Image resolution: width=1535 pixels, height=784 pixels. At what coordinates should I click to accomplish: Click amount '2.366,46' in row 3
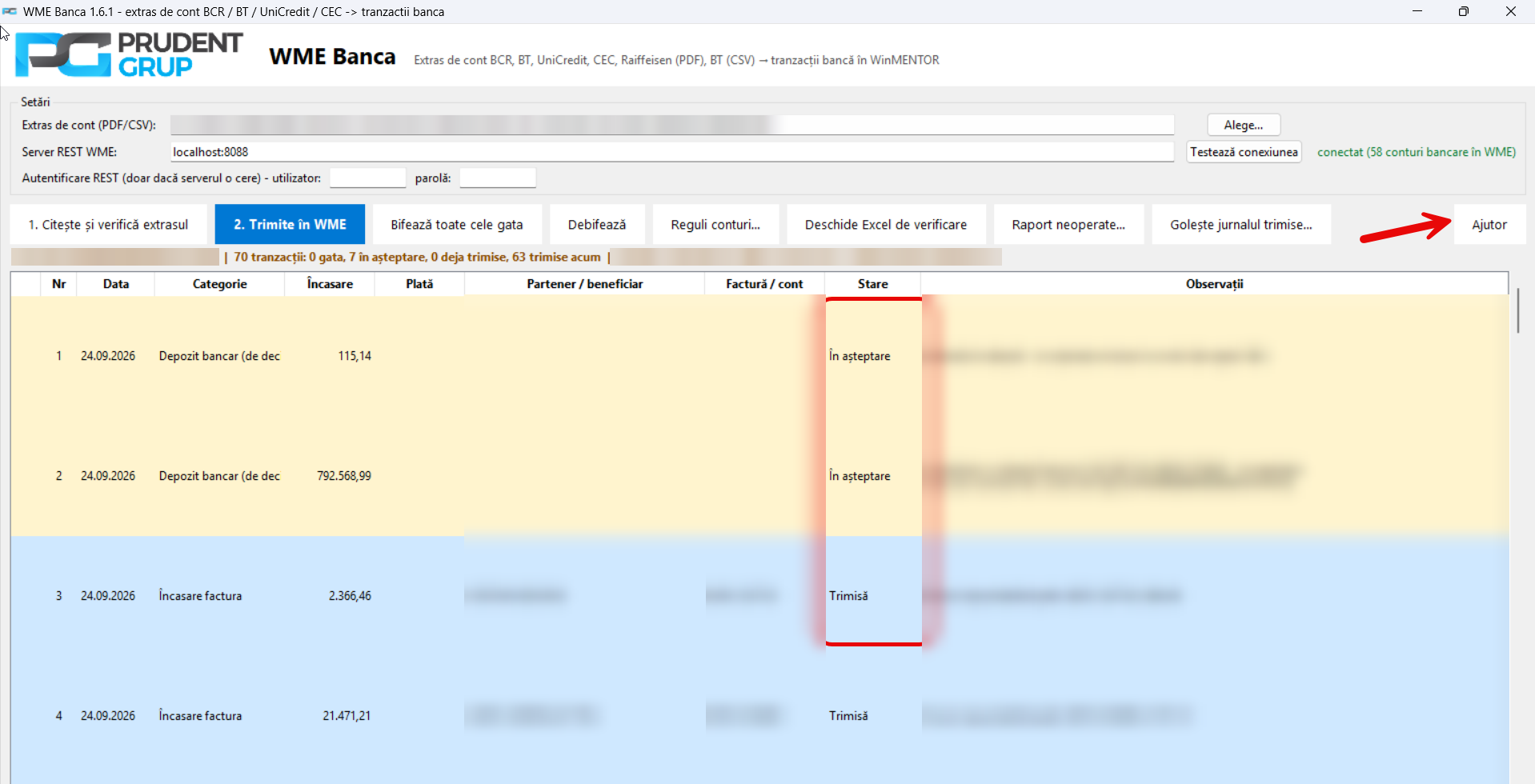click(350, 596)
